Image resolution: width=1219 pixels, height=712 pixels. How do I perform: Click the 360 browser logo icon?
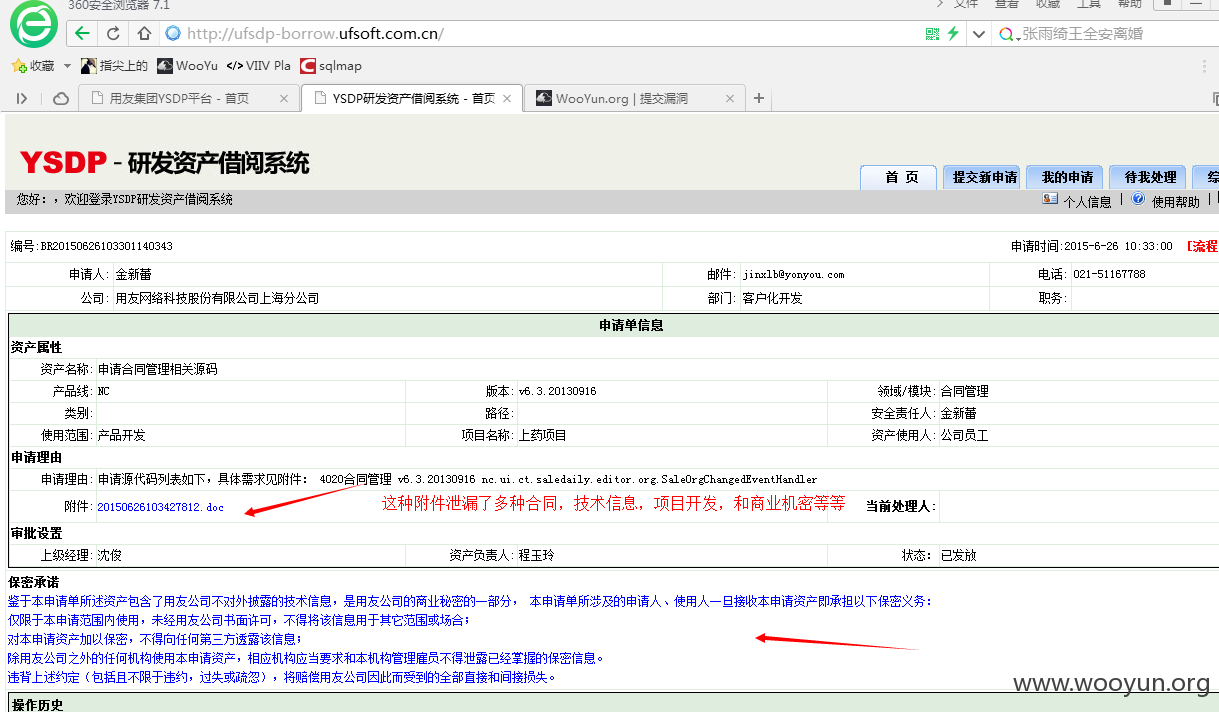[34, 26]
